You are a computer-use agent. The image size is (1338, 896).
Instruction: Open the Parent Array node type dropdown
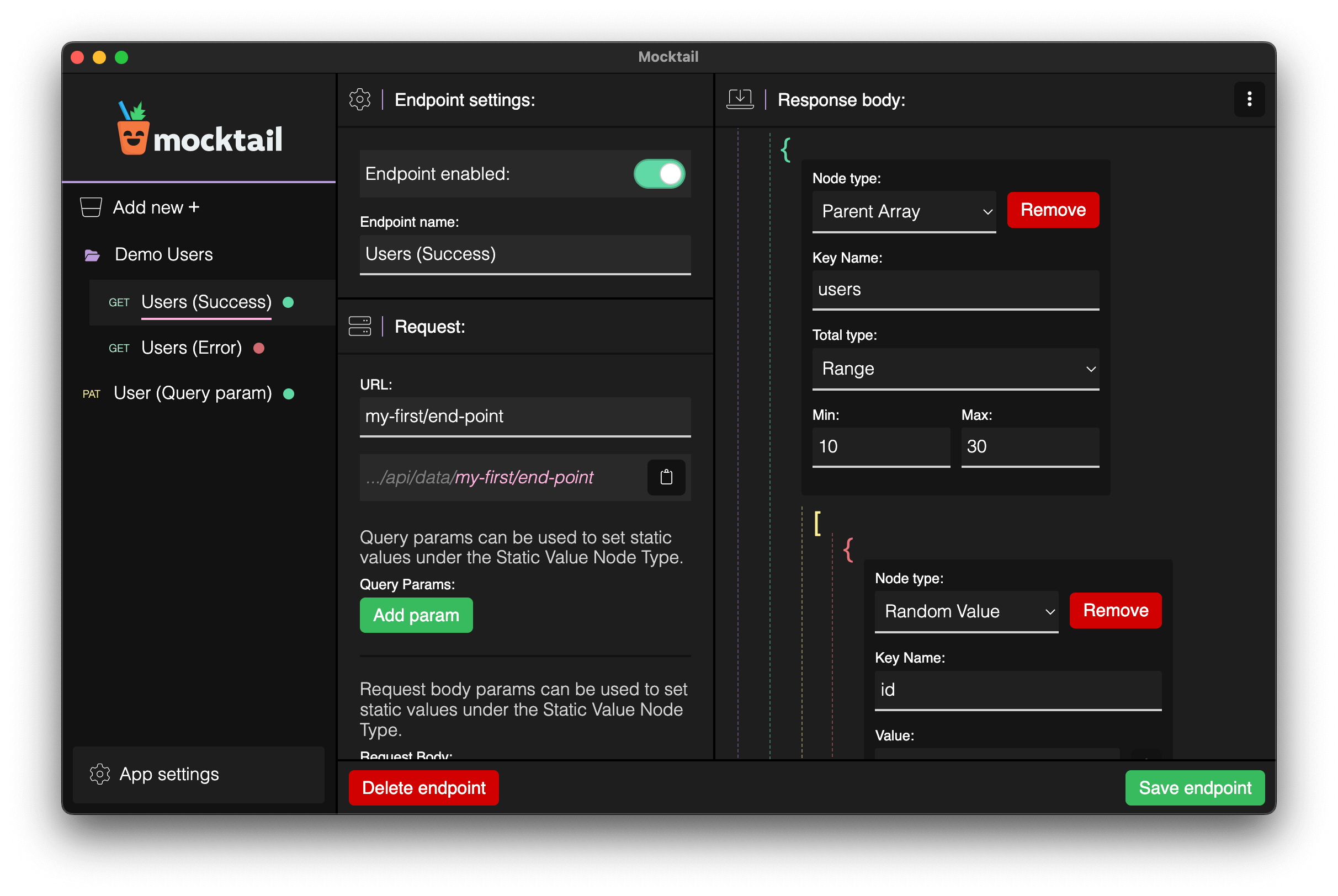click(904, 211)
